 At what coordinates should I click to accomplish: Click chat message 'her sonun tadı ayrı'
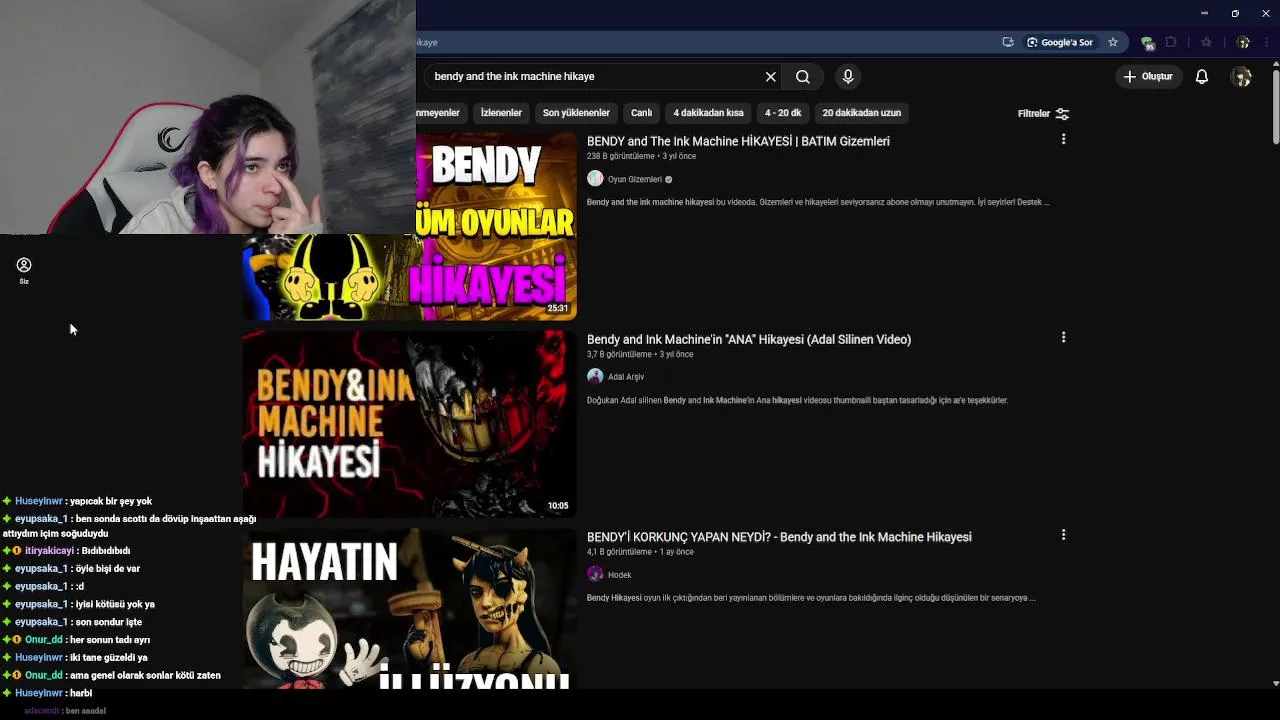coord(110,640)
